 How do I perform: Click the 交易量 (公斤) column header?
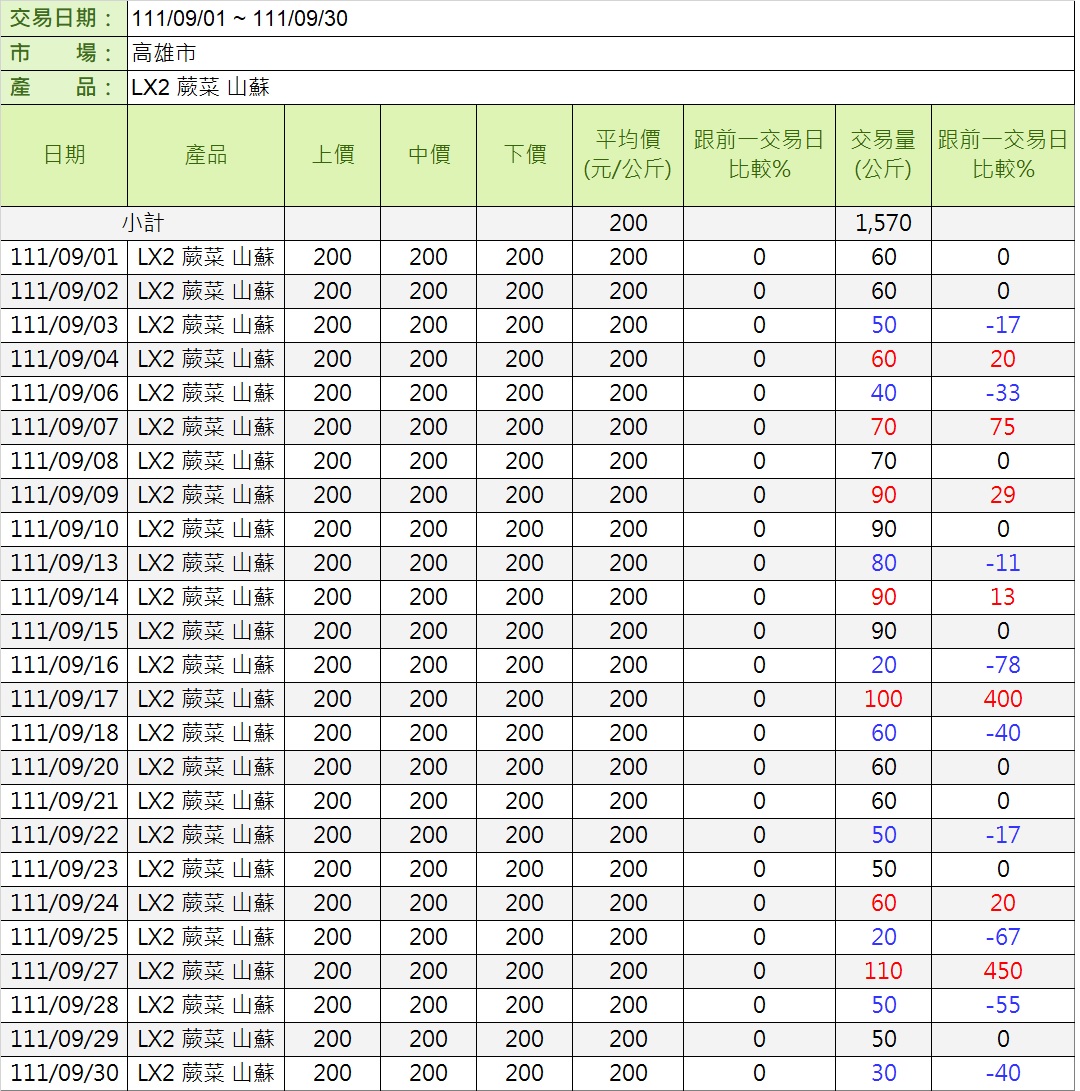[x=883, y=155]
